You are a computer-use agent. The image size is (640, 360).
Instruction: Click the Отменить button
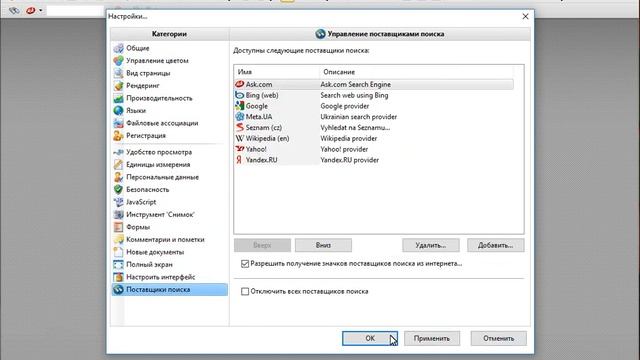[498, 338]
